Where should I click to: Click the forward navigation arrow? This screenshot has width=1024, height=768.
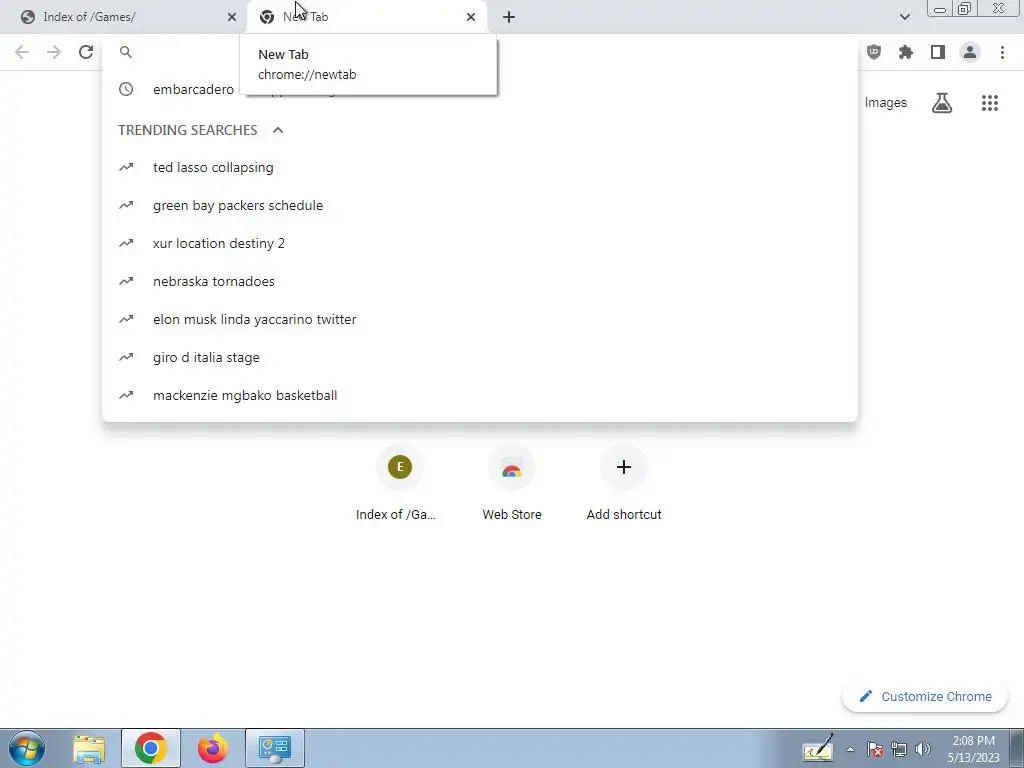[x=54, y=52]
